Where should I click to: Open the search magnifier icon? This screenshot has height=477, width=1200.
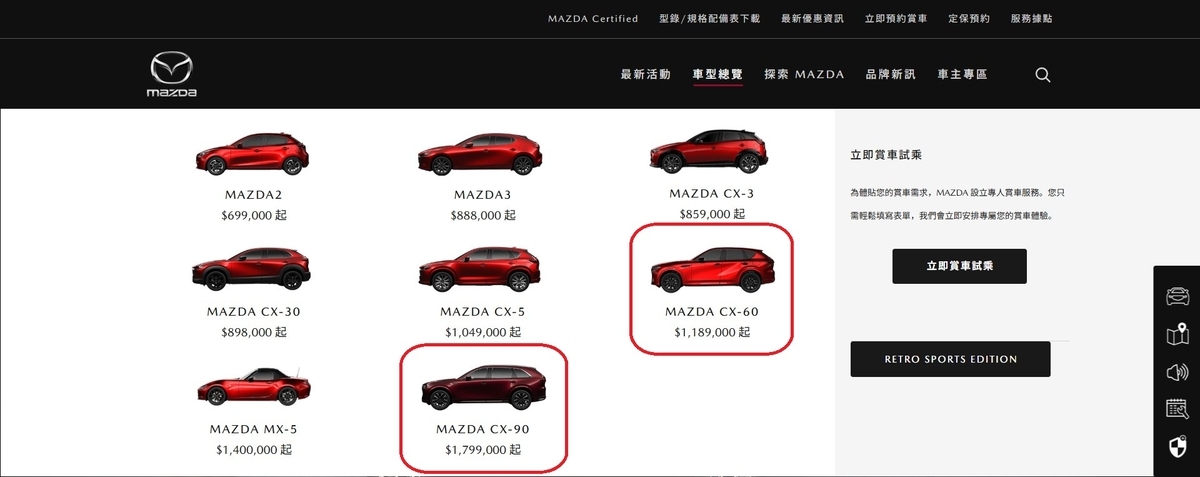[1043, 75]
